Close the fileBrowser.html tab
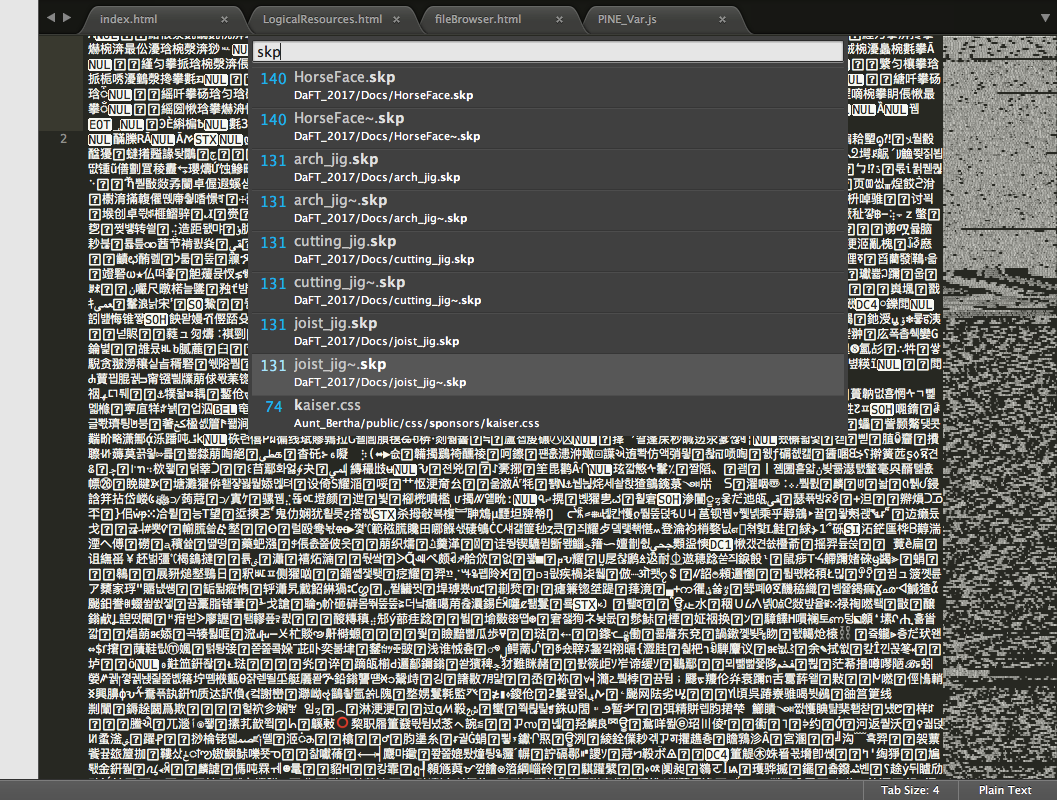This screenshot has width=1057, height=800. (x=559, y=20)
